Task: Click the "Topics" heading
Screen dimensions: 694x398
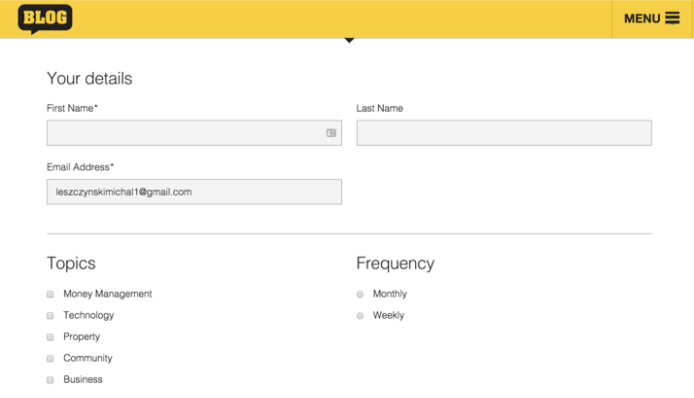Action: coord(71,263)
